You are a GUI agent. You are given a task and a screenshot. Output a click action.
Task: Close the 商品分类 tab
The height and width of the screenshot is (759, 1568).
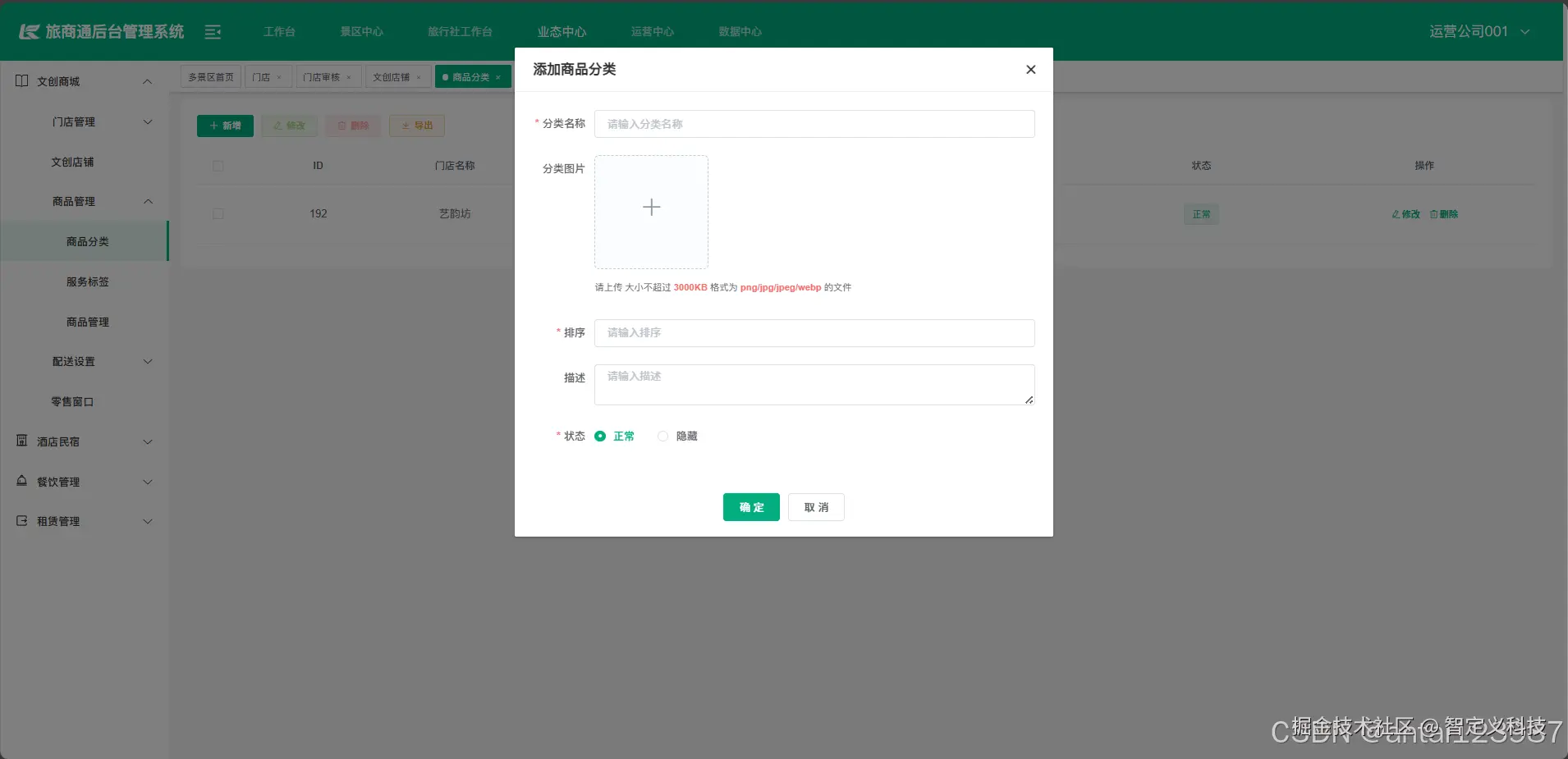[498, 77]
